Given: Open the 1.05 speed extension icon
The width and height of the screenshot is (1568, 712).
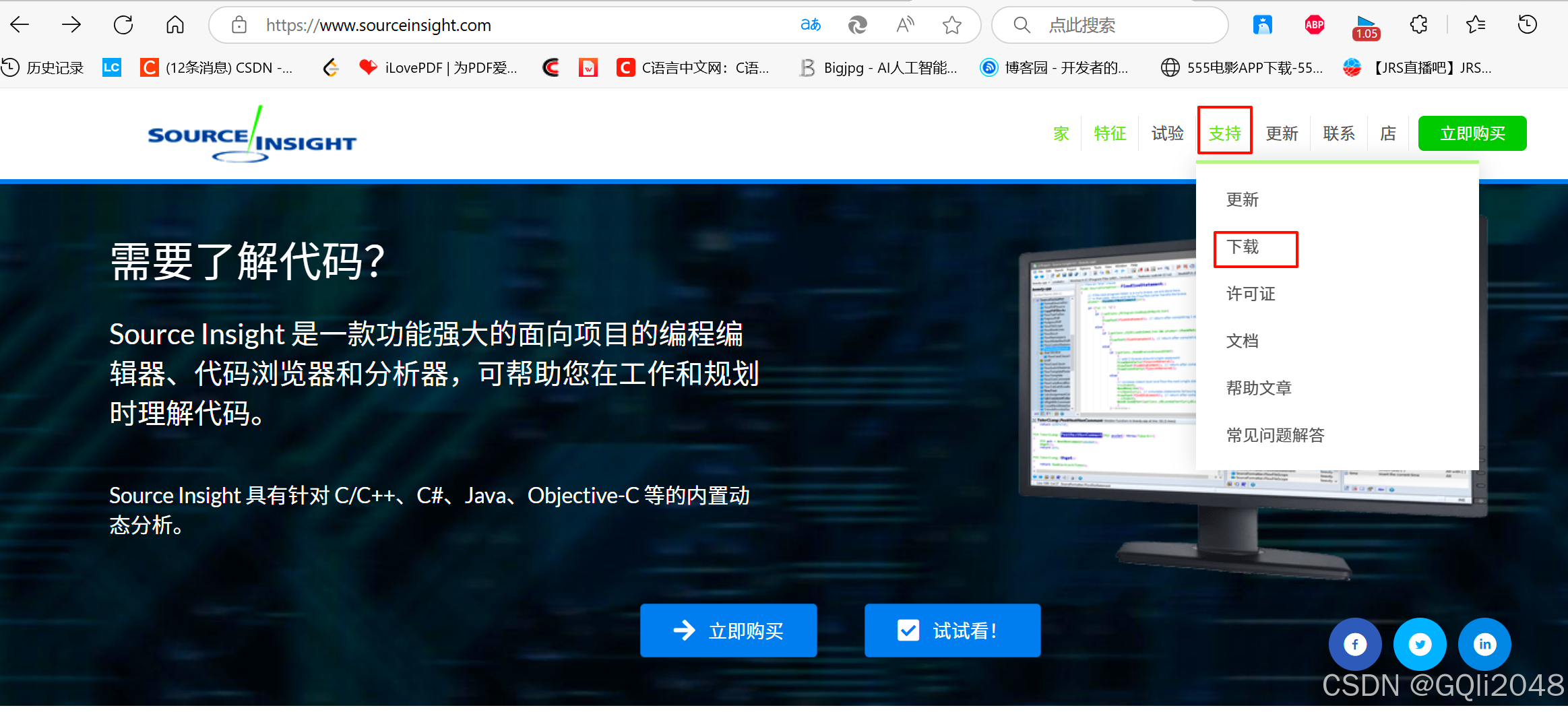Looking at the screenshot, I should click(x=1366, y=27).
